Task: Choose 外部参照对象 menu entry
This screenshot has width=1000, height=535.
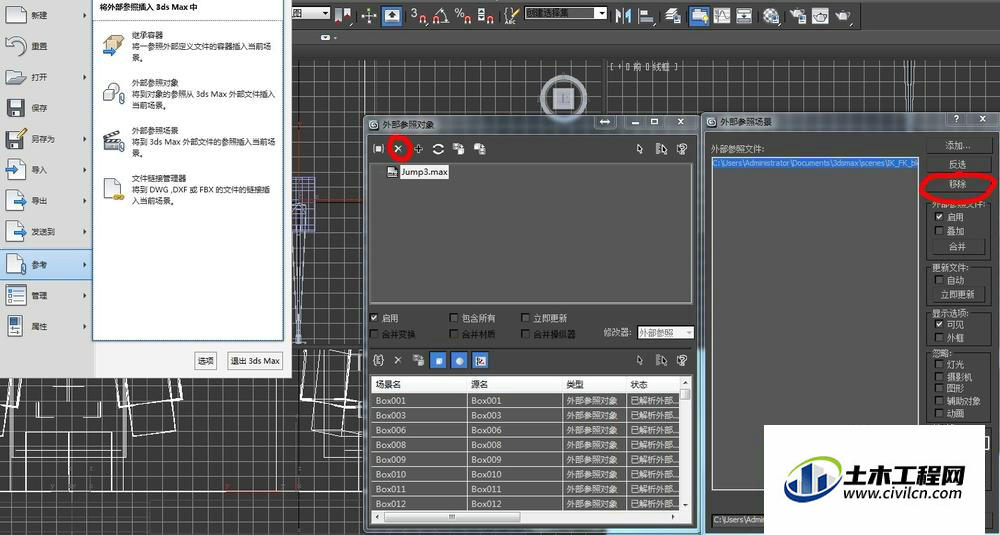Action: pos(188,94)
